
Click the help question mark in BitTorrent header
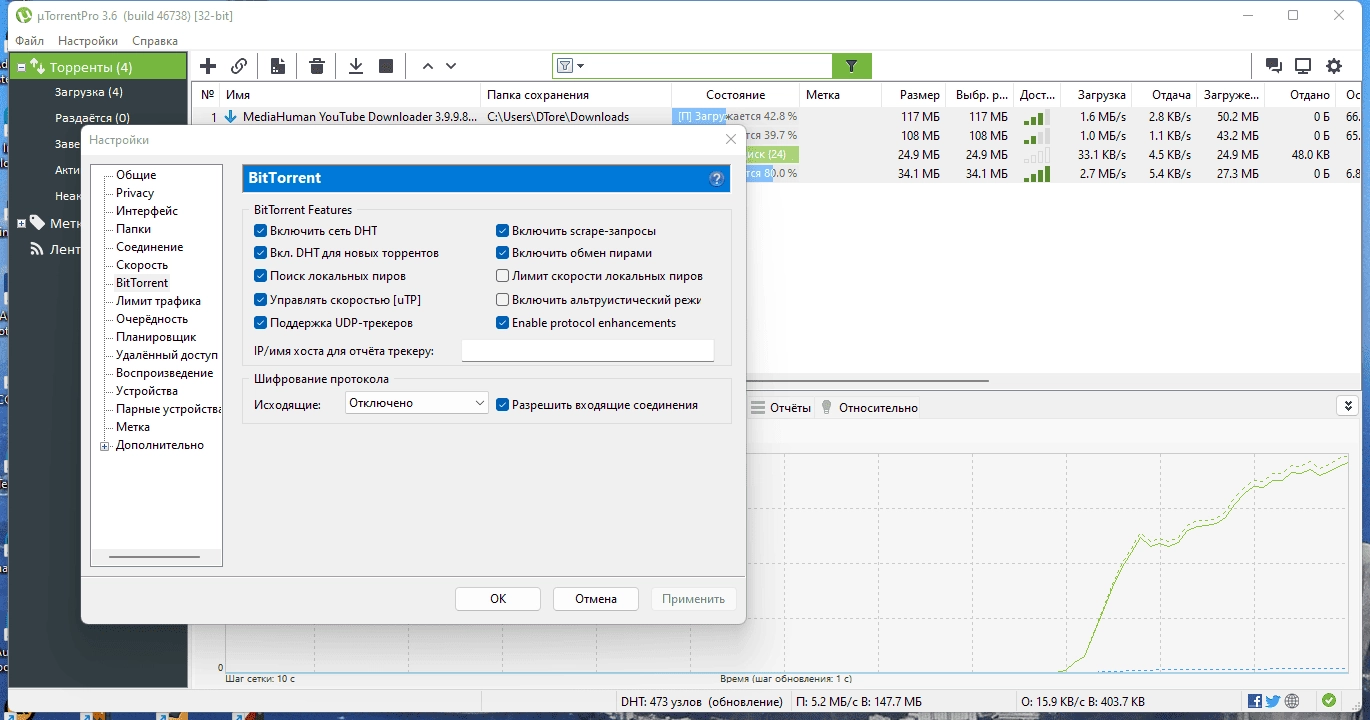tap(716, 179)
